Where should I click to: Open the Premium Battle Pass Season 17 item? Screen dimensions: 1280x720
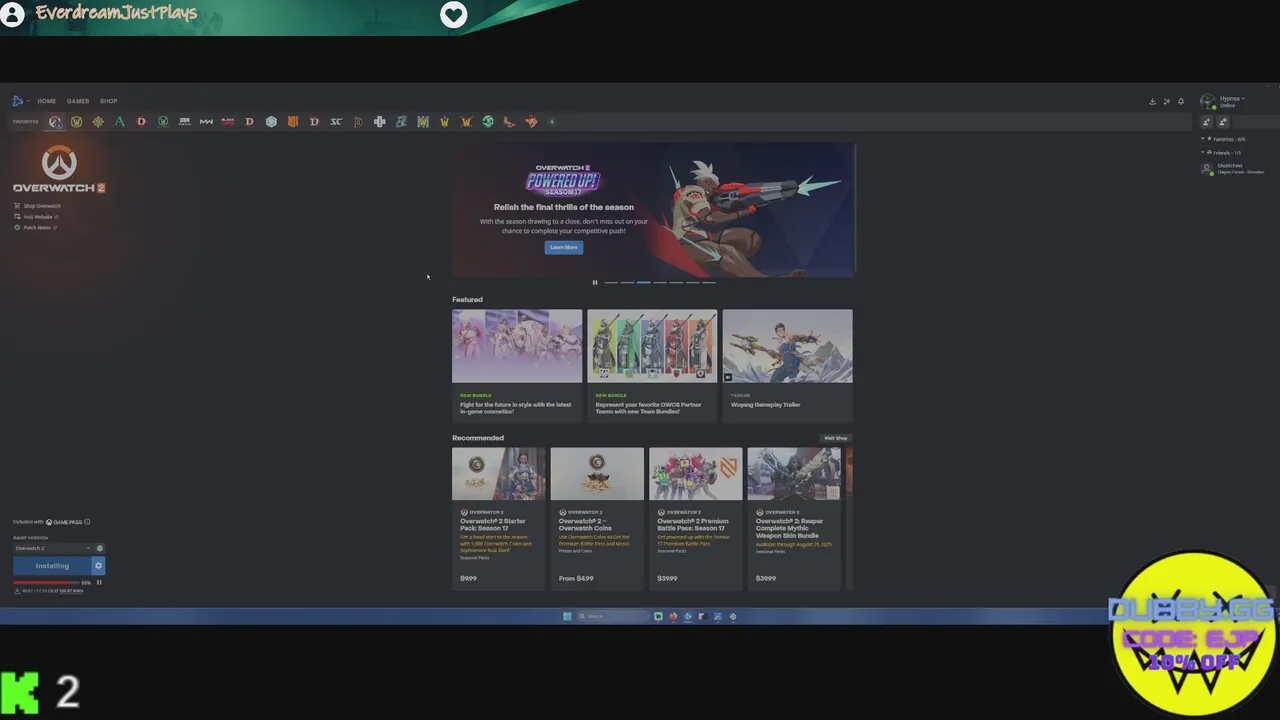(696, 518)
